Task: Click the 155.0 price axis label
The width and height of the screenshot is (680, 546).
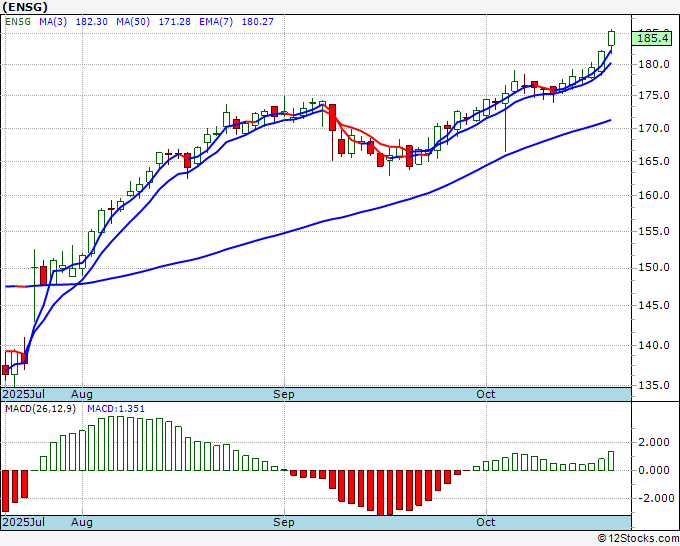Action: (654, 231)
